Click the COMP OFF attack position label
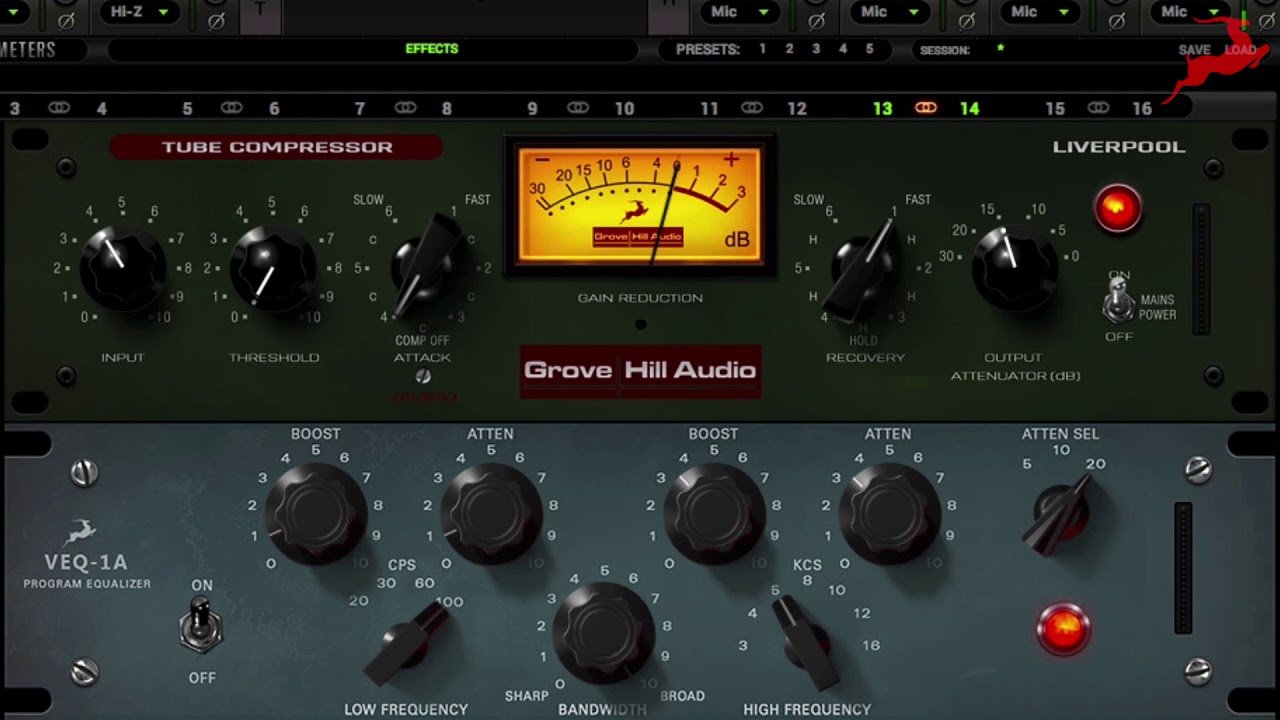 [422, 340]
